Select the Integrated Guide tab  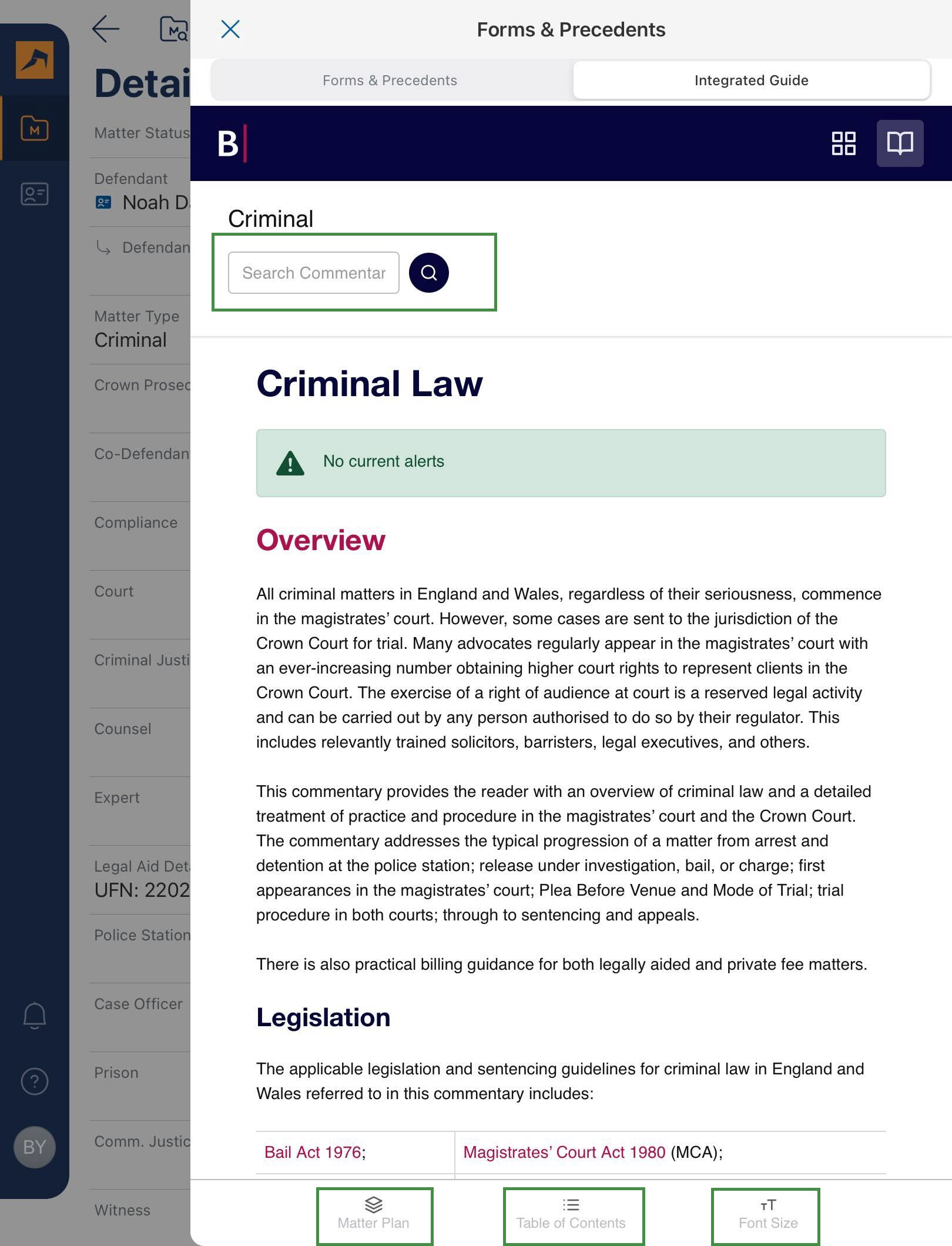tap(751, 81)
